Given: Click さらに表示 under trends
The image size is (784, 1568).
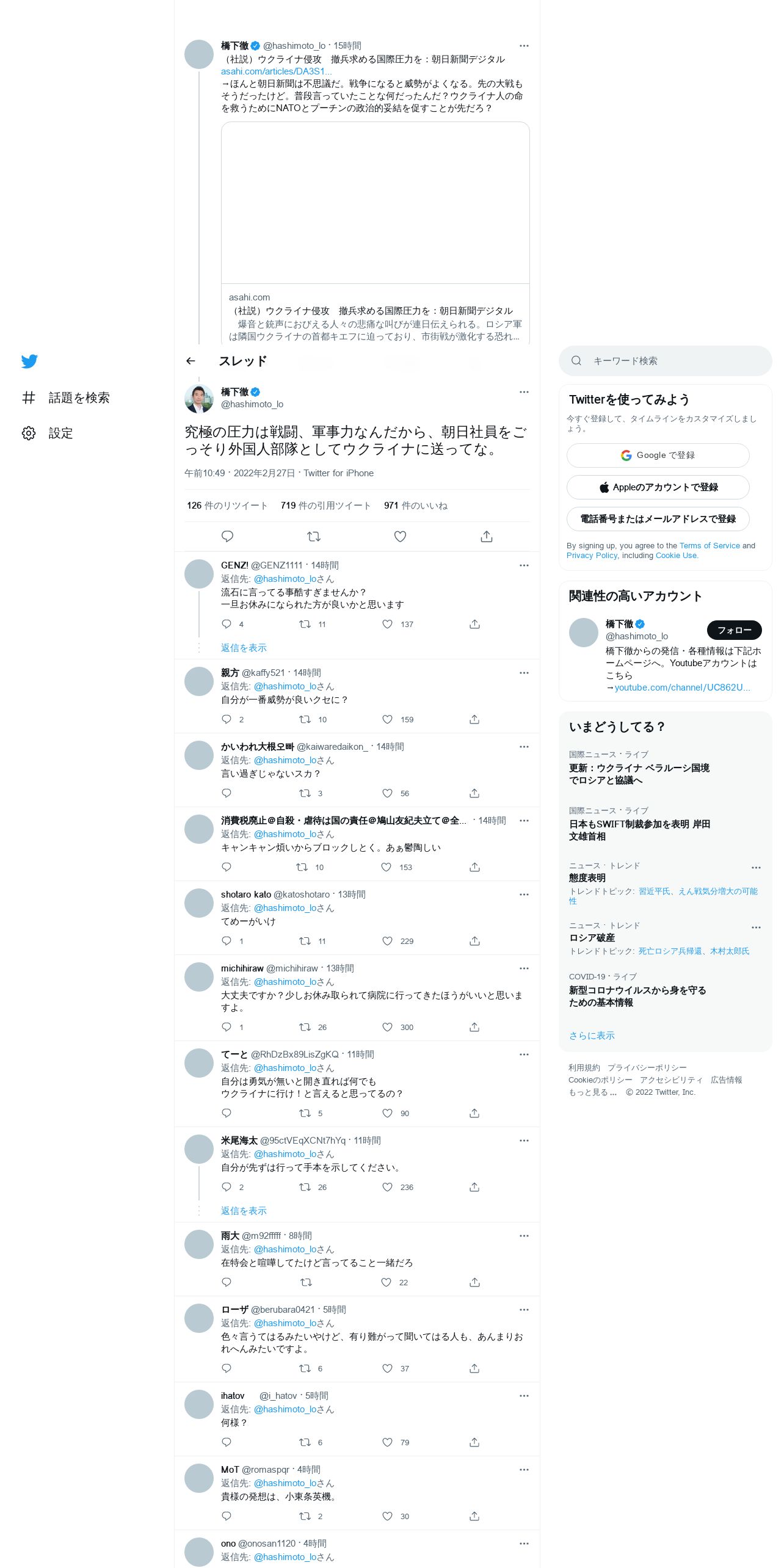Looking at the screenshot, I should pyautogui.click(x=592, y=1036).
